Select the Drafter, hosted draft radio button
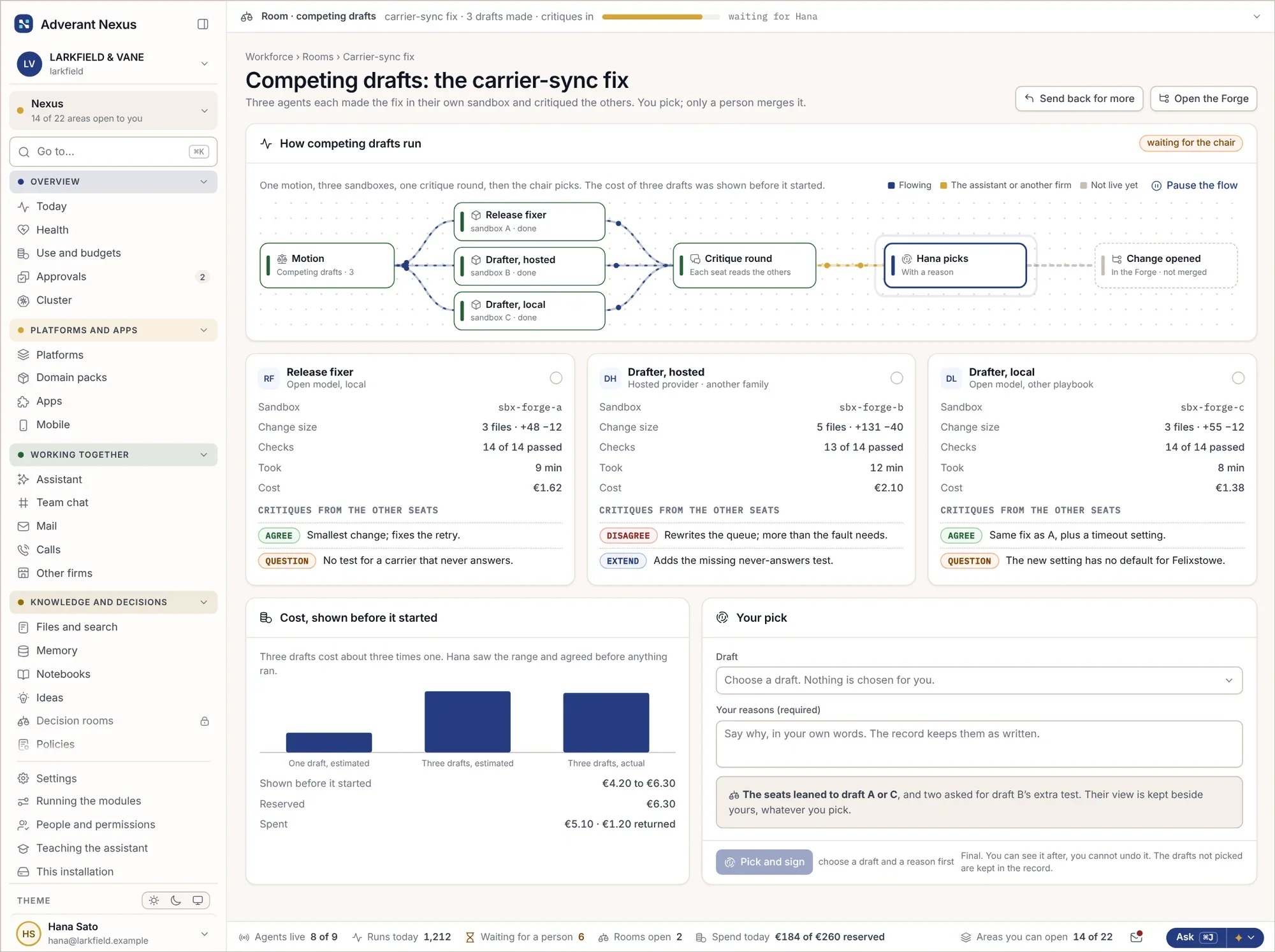 click(x=897, y=379)
